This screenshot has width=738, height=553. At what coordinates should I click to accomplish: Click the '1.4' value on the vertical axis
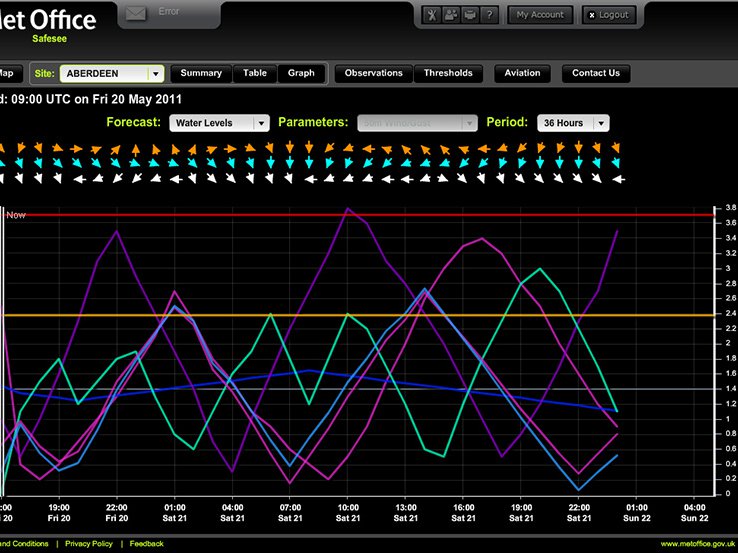pos(730,388)
